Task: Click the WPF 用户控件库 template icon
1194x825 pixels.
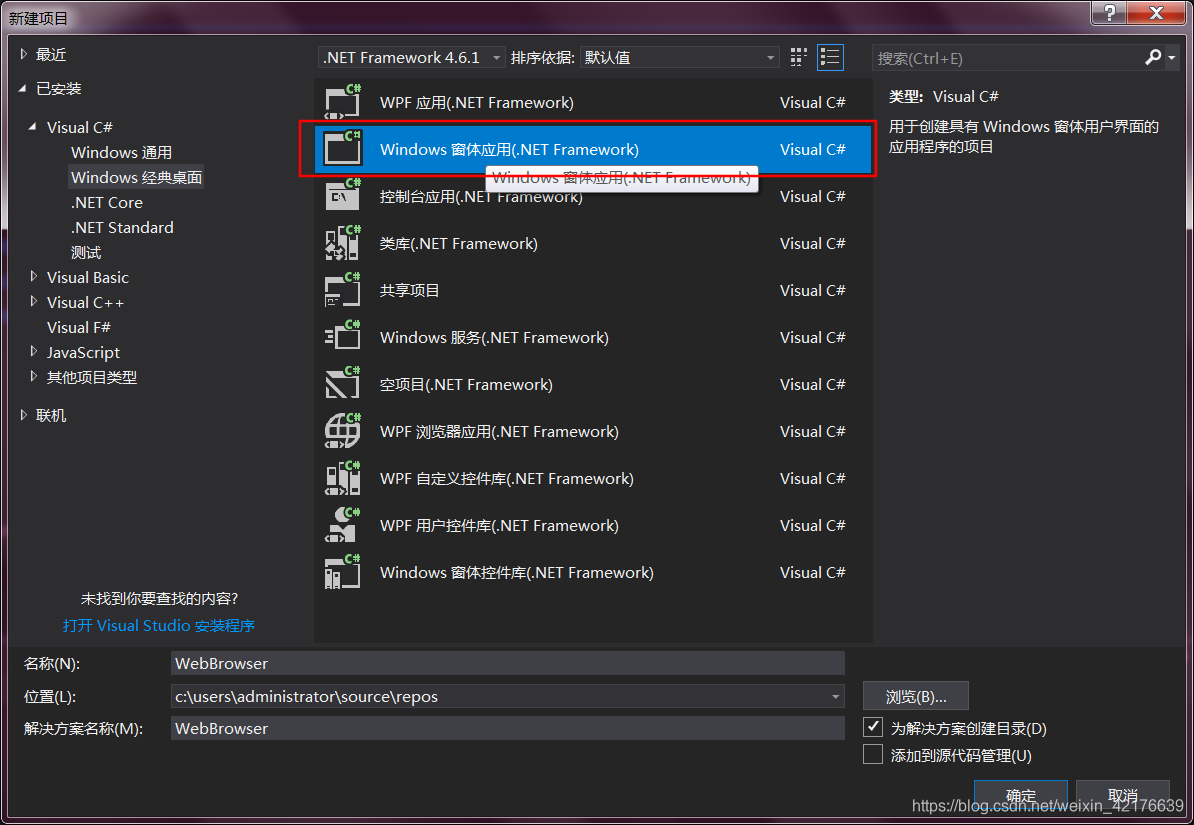Action: [343, 525]
